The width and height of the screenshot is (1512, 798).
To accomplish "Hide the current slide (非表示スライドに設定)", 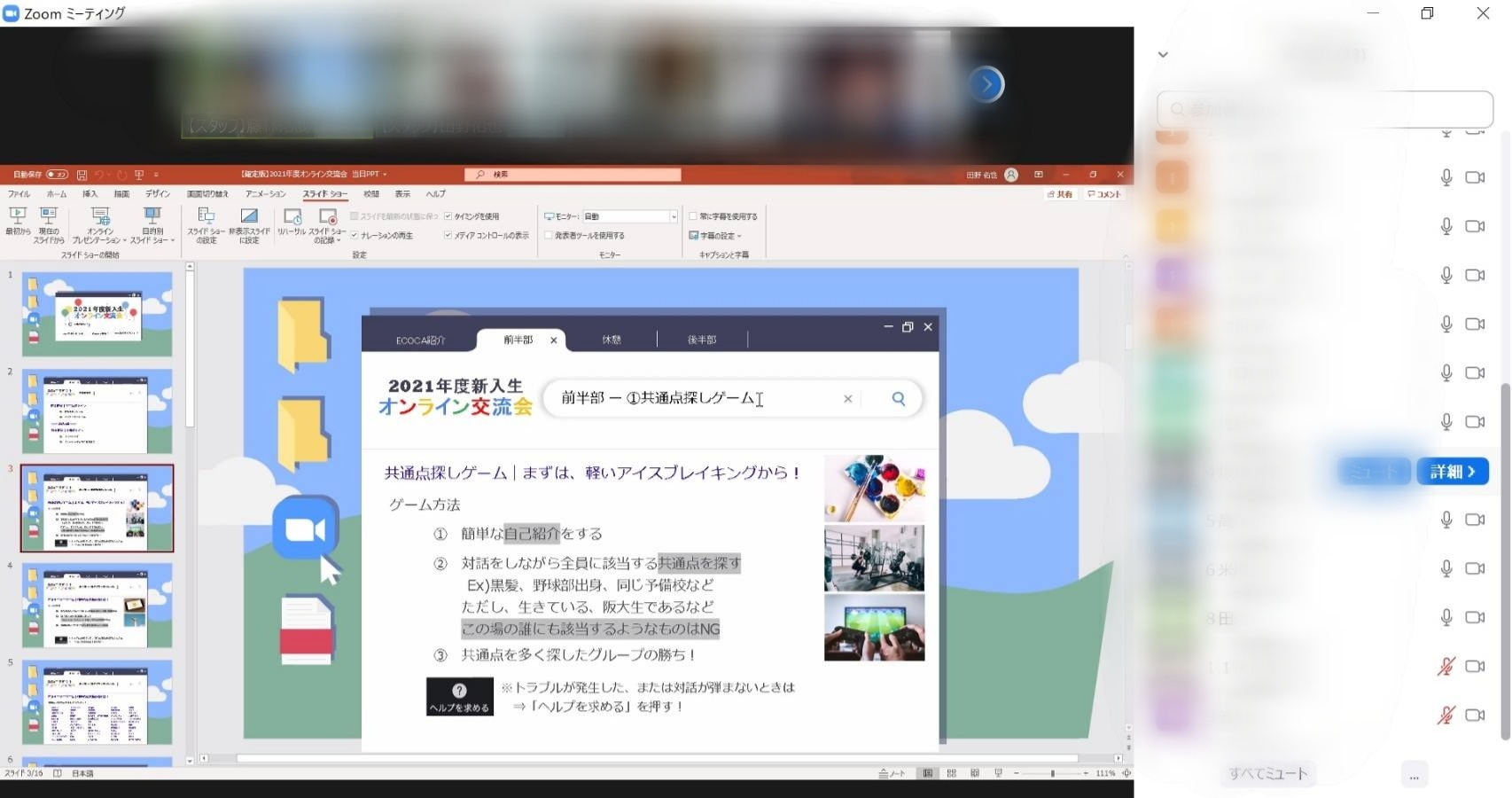I will [250, 227].
